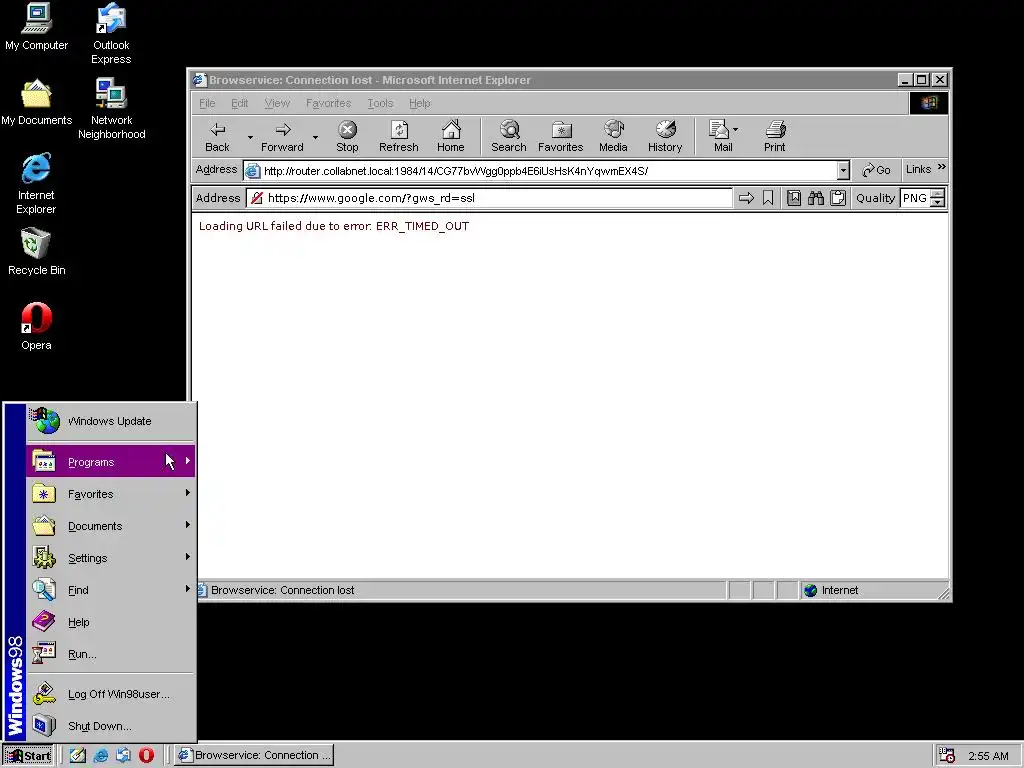Click the Start button
This screenshot has width=1024, height=768.
pyautogui.click(x=27, y=755)
